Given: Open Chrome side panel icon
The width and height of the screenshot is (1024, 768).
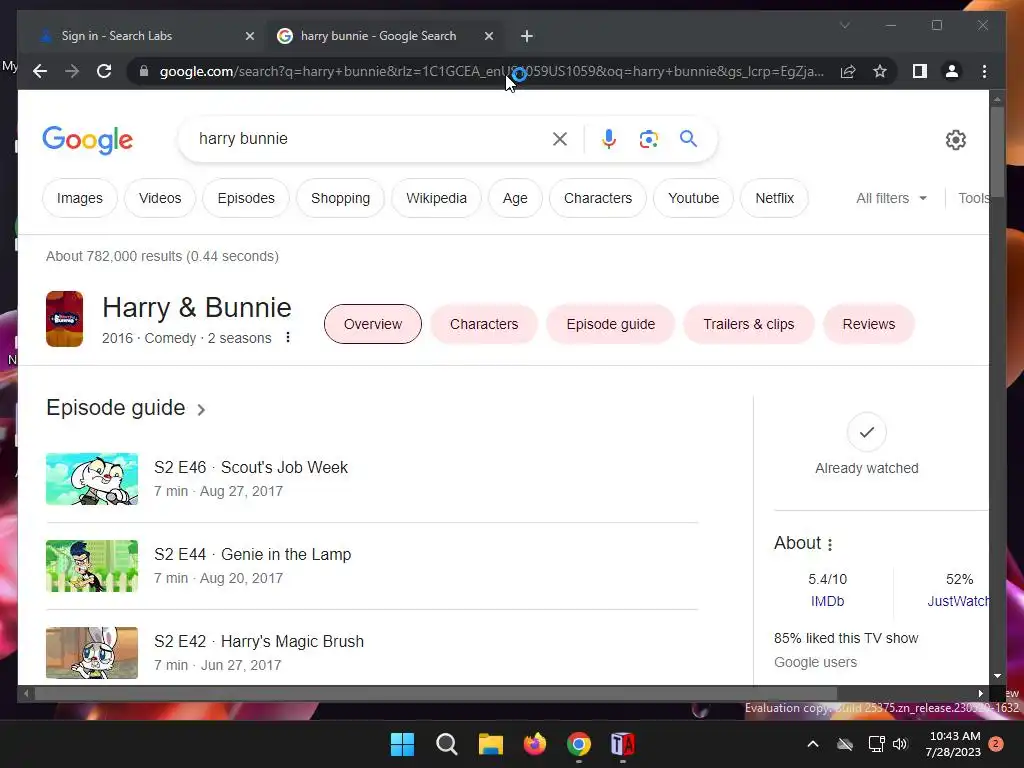Looking at the screenshot, I should (x=920, y=71).
